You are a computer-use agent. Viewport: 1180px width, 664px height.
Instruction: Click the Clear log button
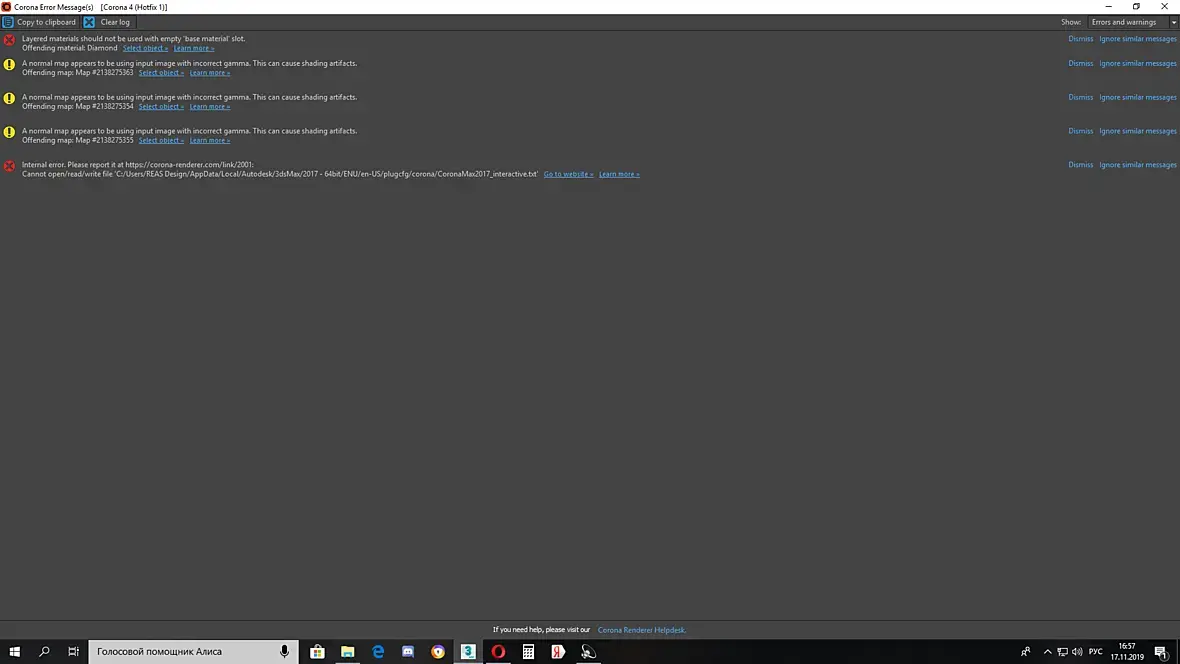coord(108,22)
